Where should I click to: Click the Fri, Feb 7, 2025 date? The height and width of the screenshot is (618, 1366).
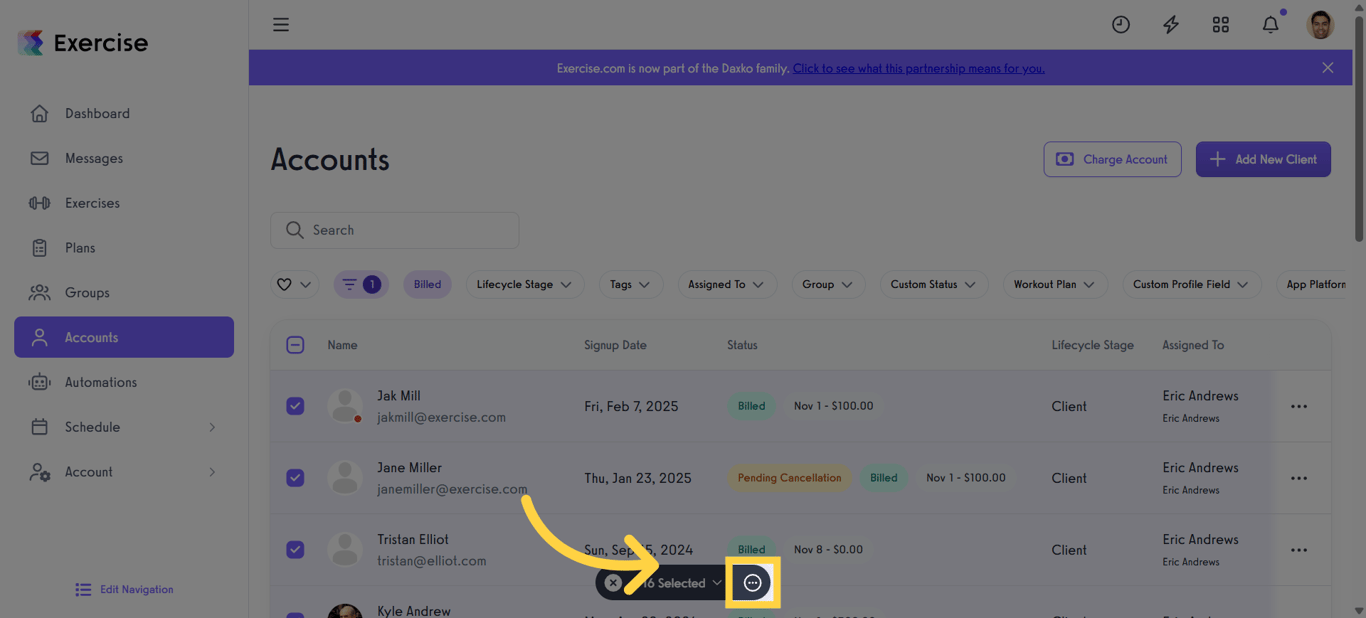631,406
